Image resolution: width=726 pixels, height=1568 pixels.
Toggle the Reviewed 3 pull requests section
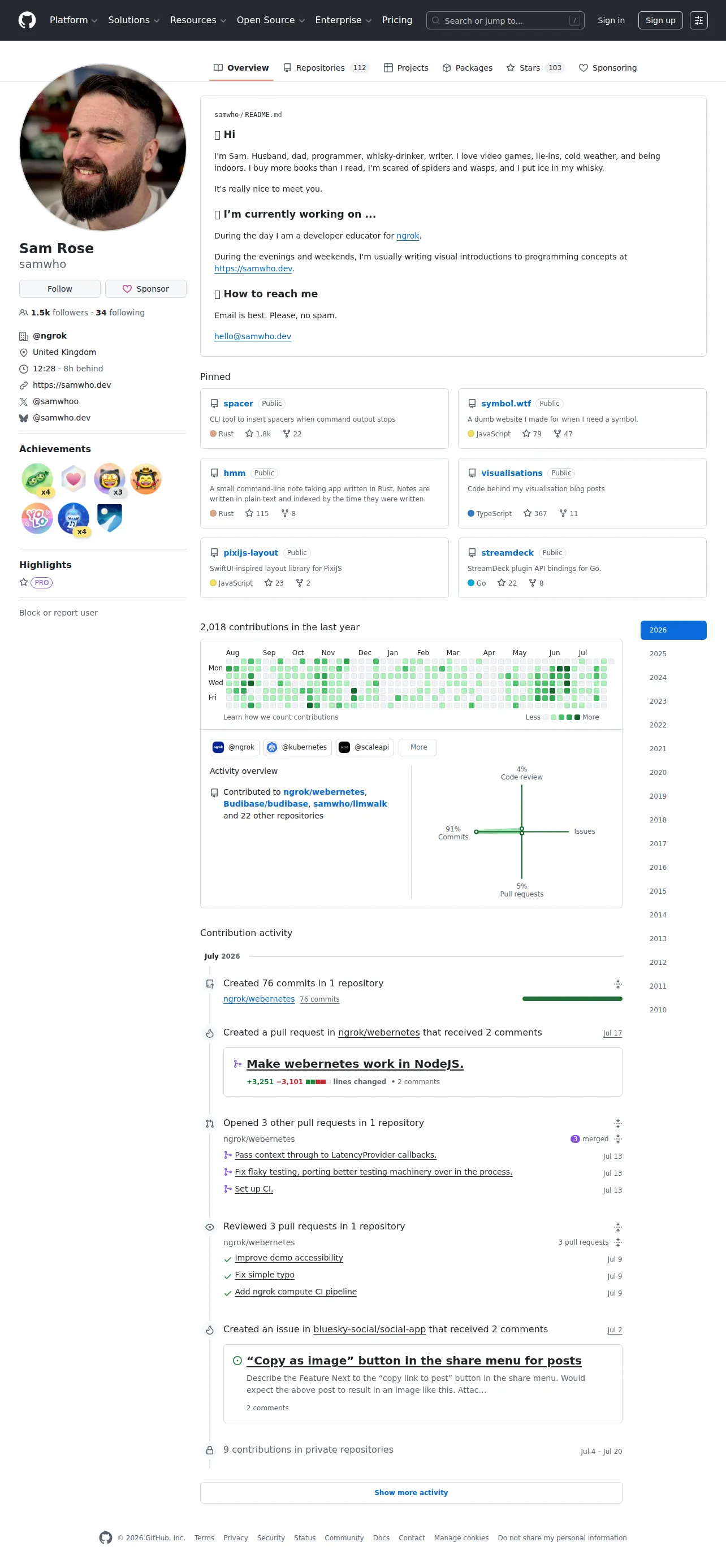tap(617, 1227)
